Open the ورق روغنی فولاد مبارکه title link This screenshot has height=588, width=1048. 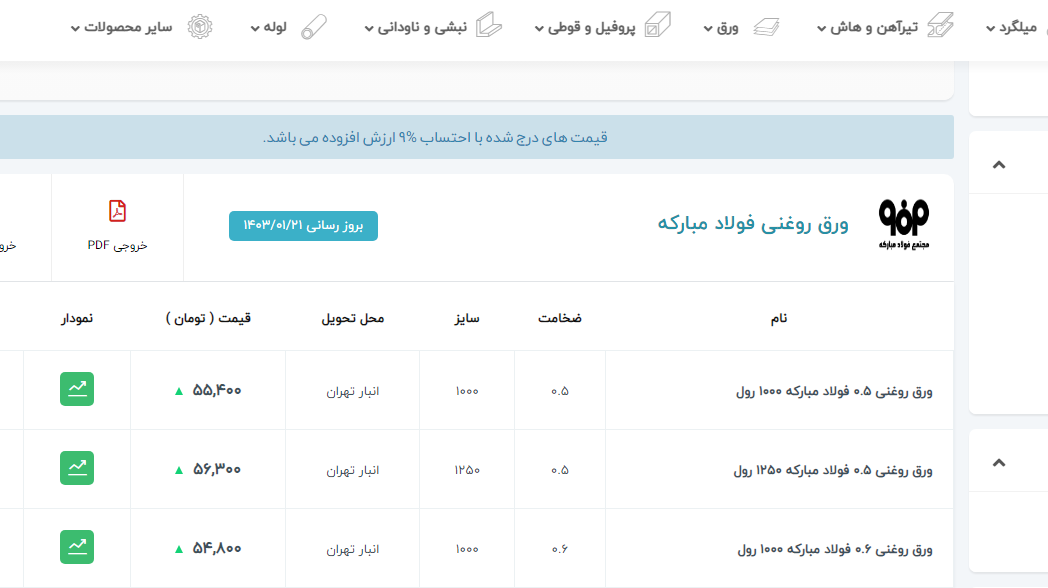tap(752, 224)
